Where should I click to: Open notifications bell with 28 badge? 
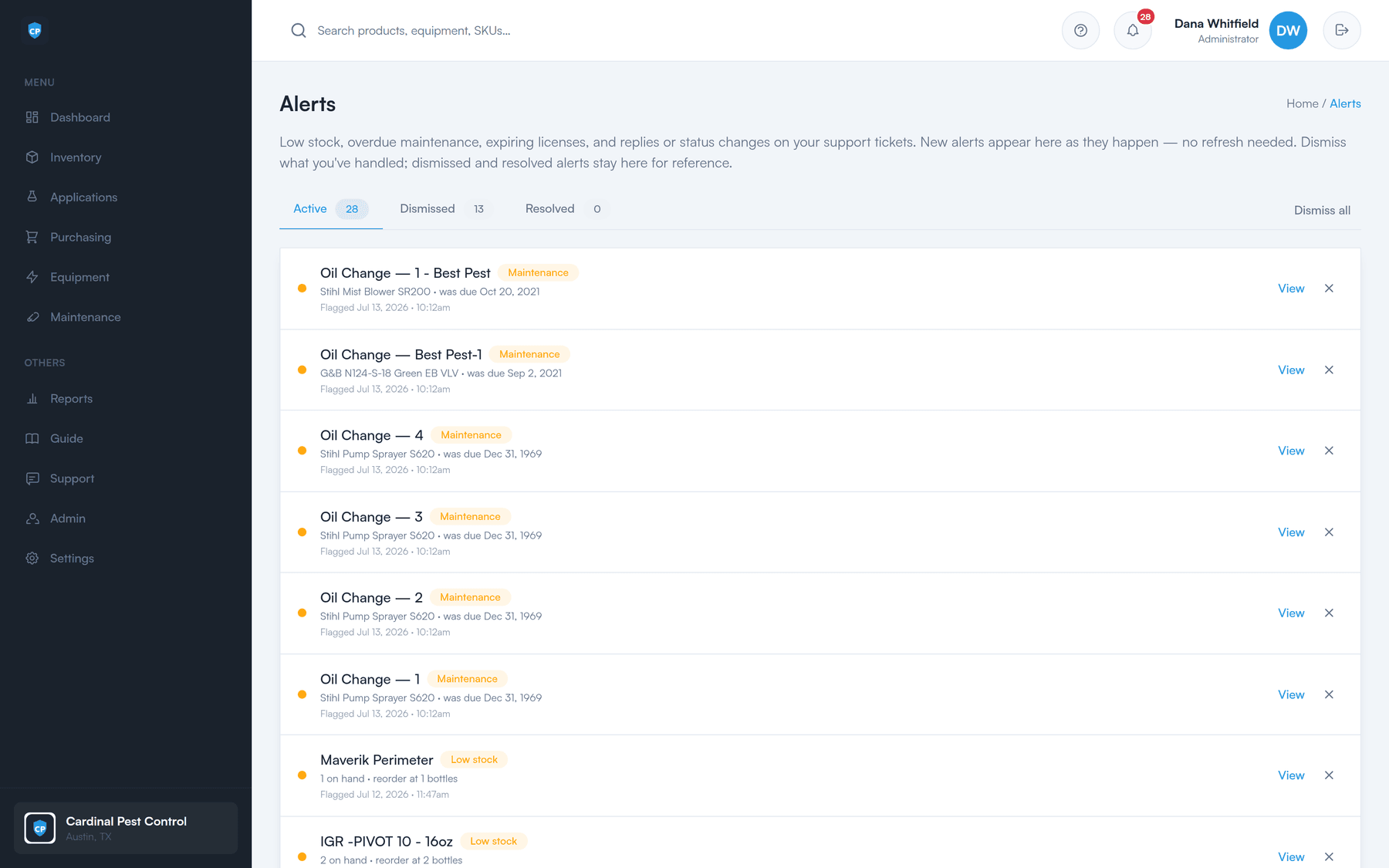(x=1133, y=31)
